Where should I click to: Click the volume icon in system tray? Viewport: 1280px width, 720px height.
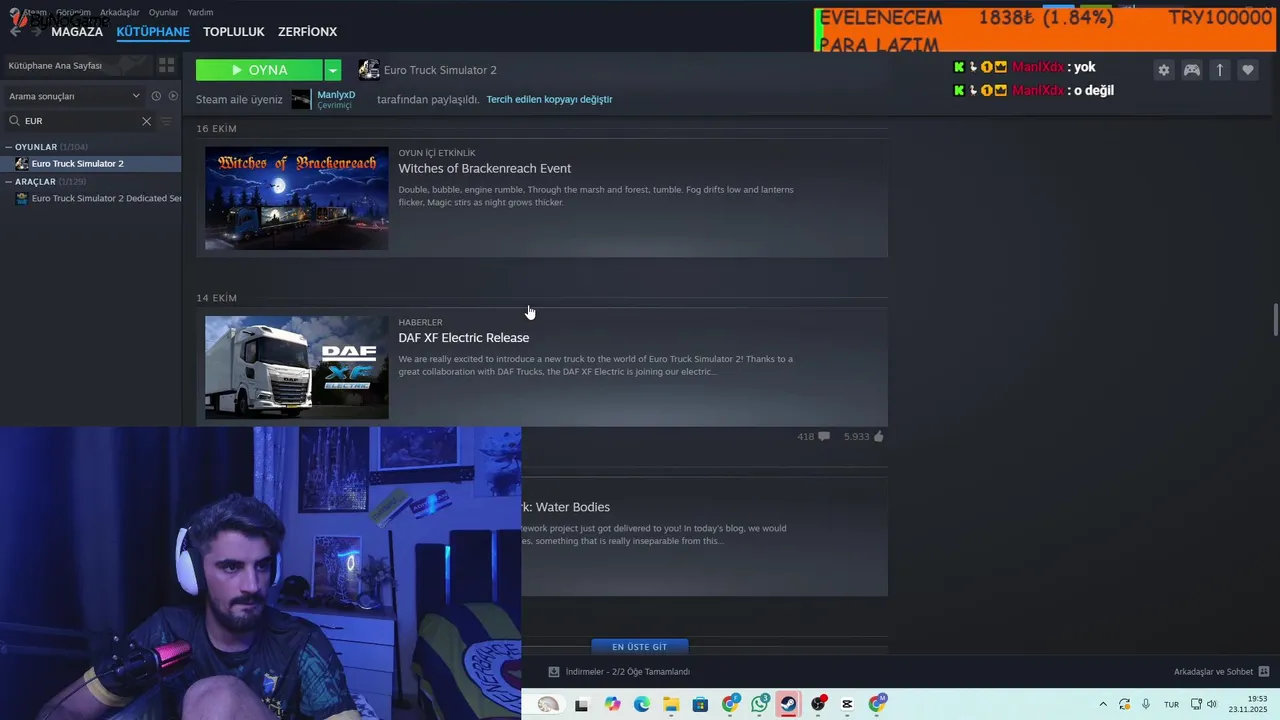point(1211,704)
